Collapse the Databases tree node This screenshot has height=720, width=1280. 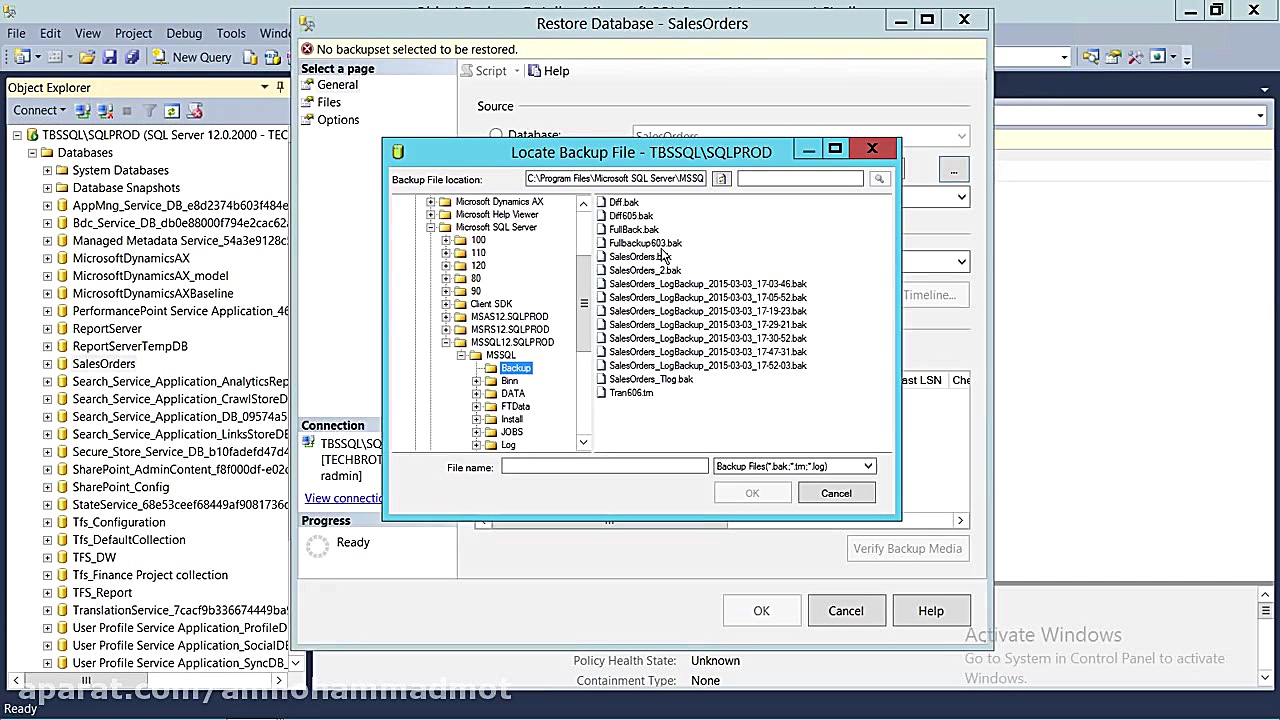33,152
